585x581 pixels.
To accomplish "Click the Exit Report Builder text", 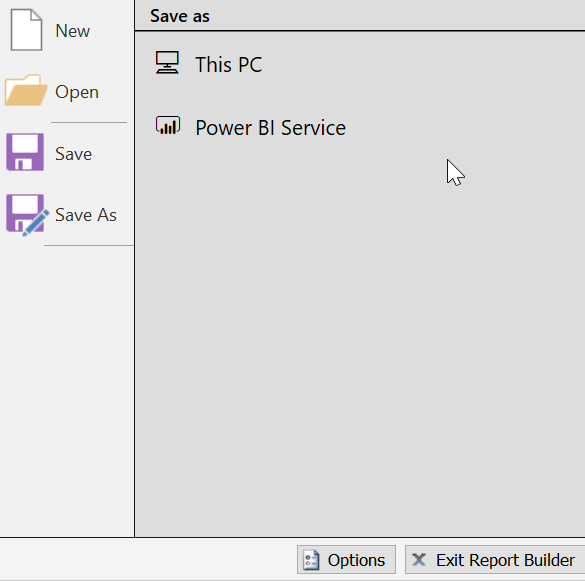I will point(506,560).
